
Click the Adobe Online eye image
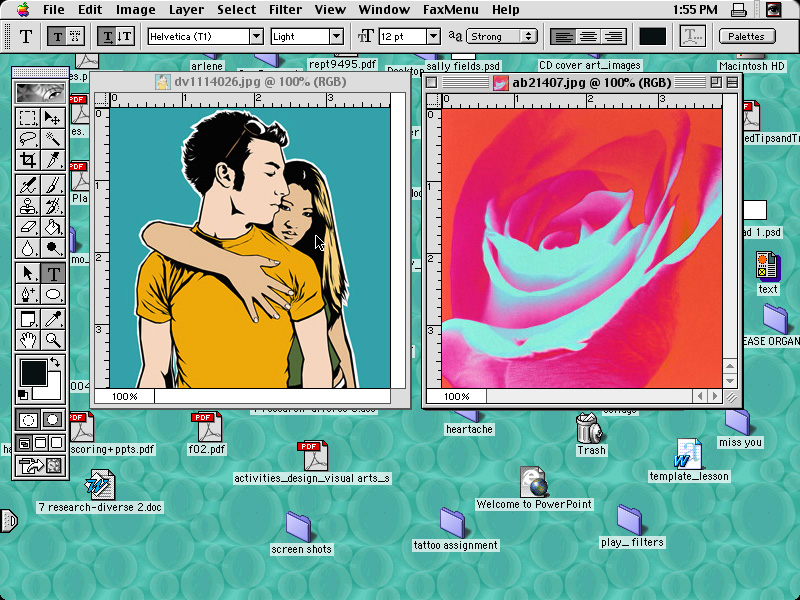tap(40, 92)
